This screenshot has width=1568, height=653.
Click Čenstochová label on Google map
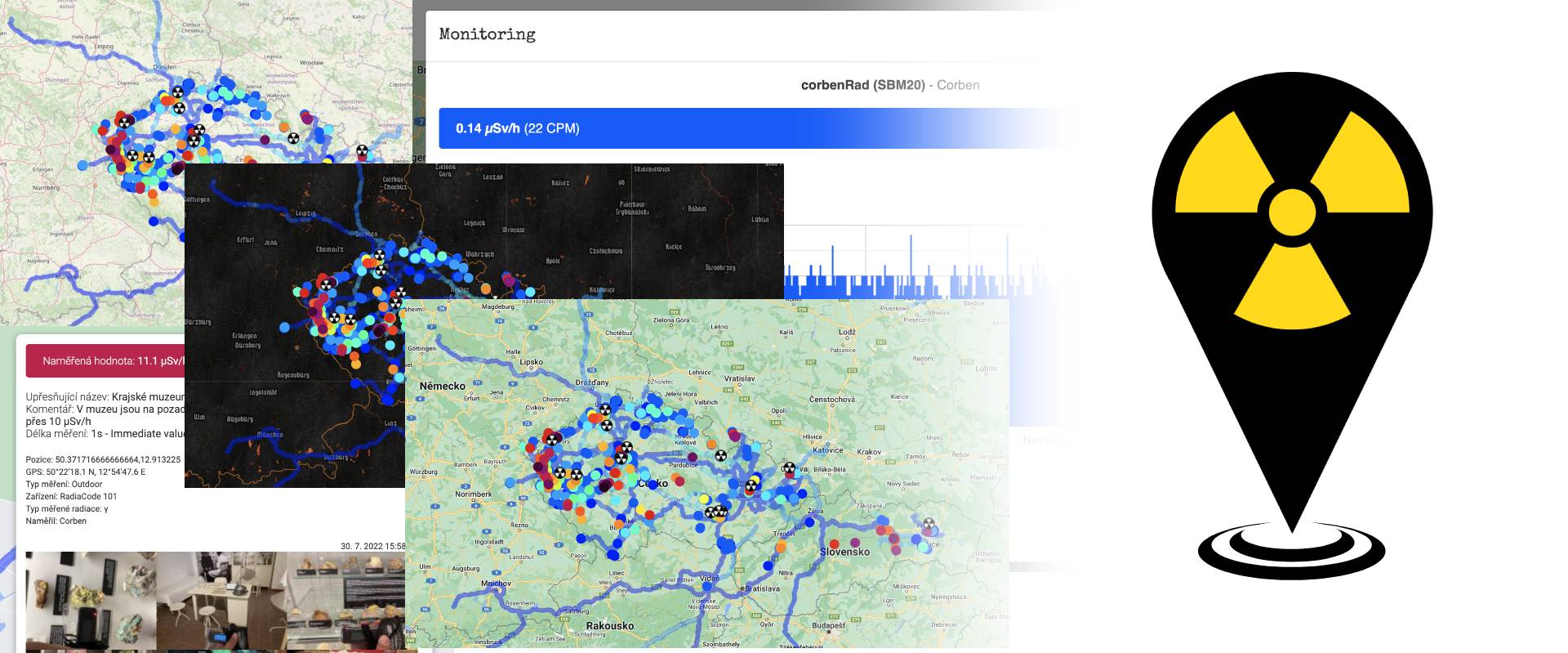(x=832, y=400)
